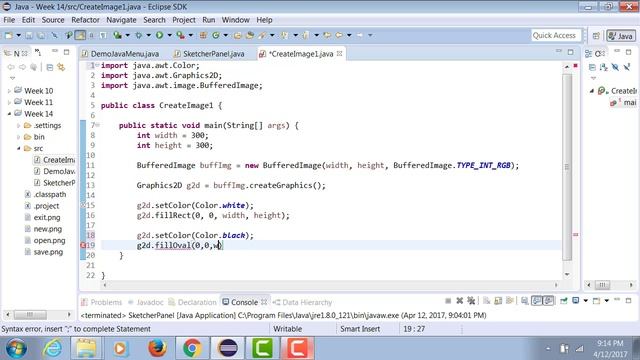
Task: Collapse the Week 14 project
Action: pyautogui.click(x=9, y=114)
